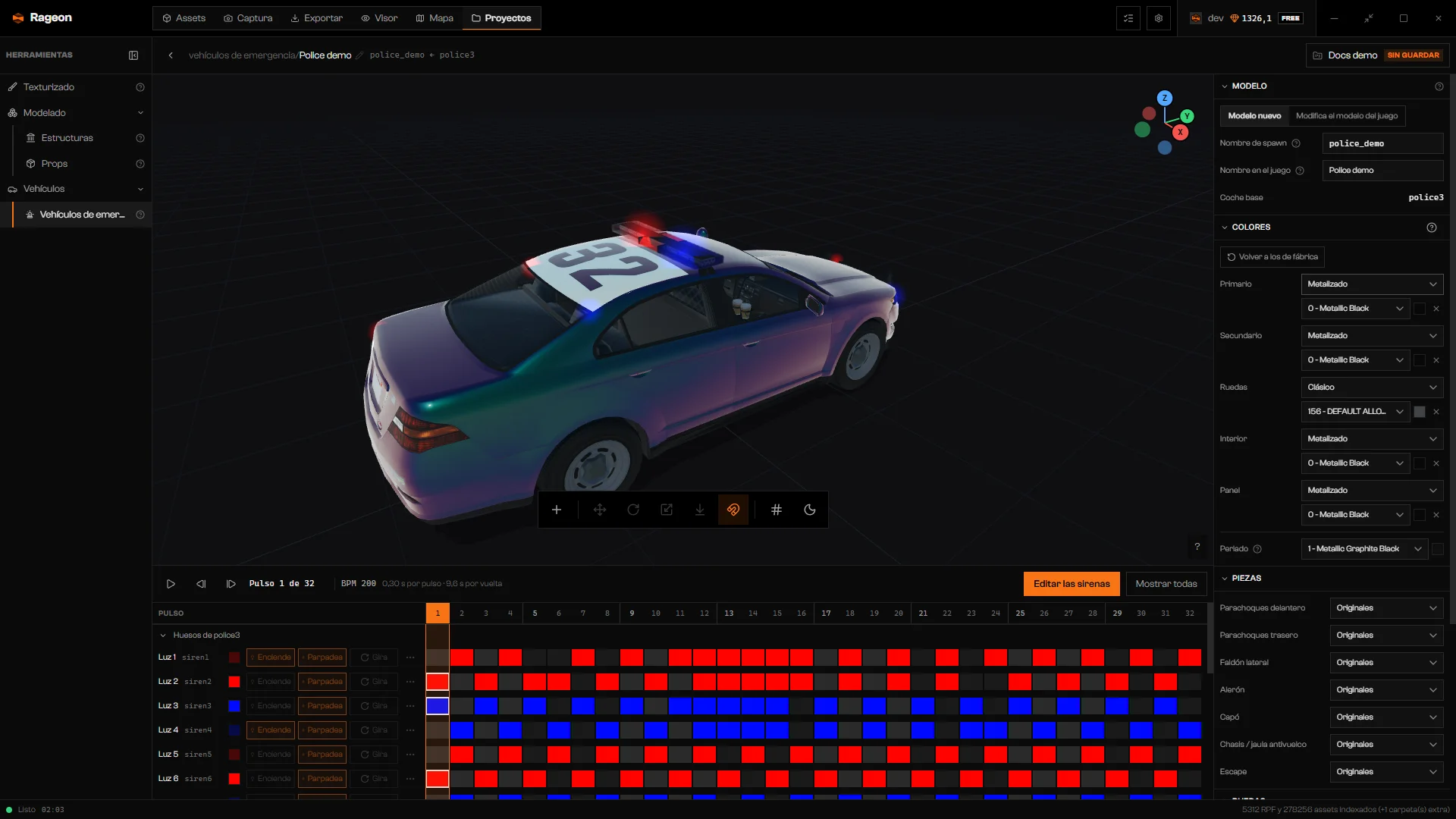This screenshot has height=819, width=1456.
Task: Edit project name pencil icon
Action: point(360,55)
